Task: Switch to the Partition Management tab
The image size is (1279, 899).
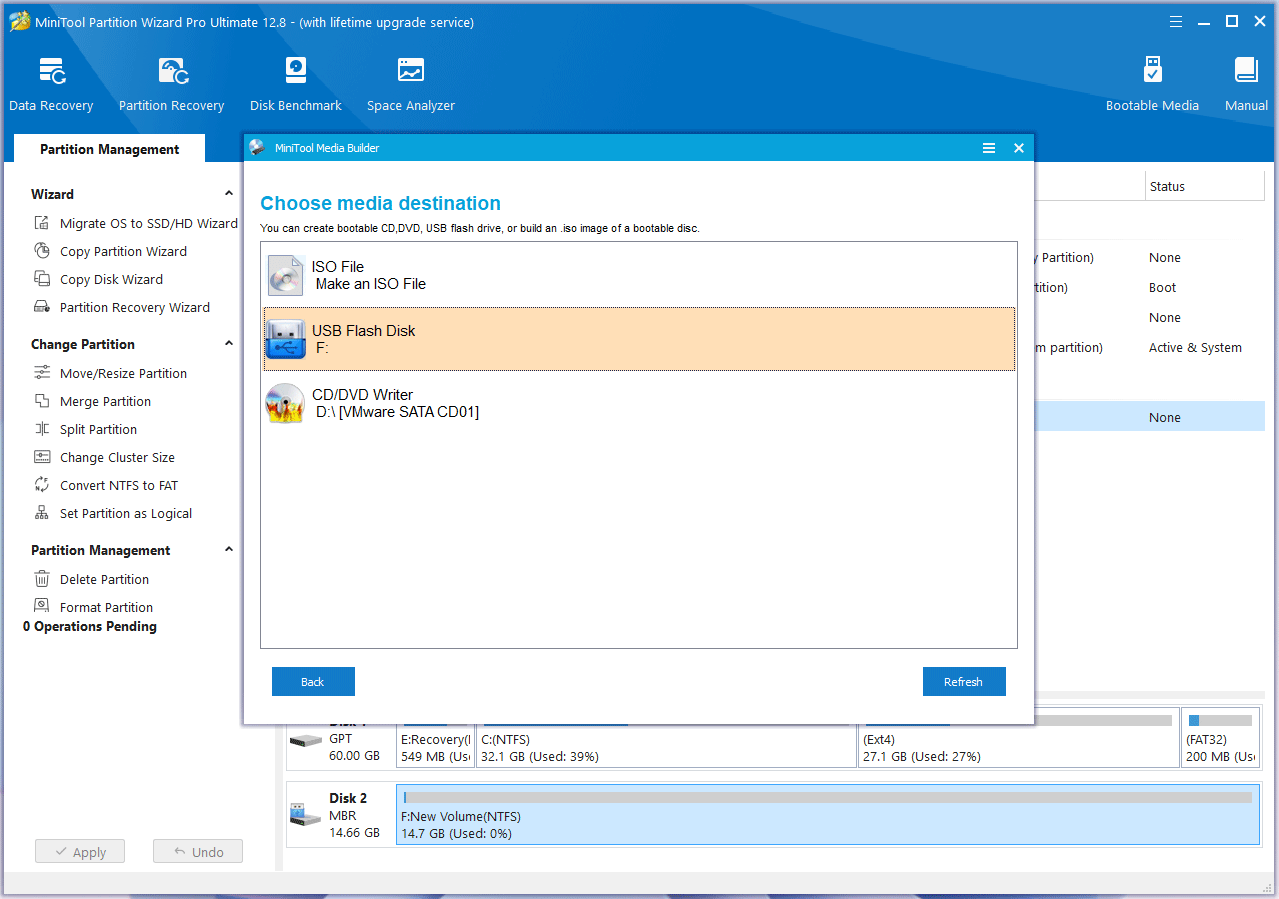Action: [110, 149]
